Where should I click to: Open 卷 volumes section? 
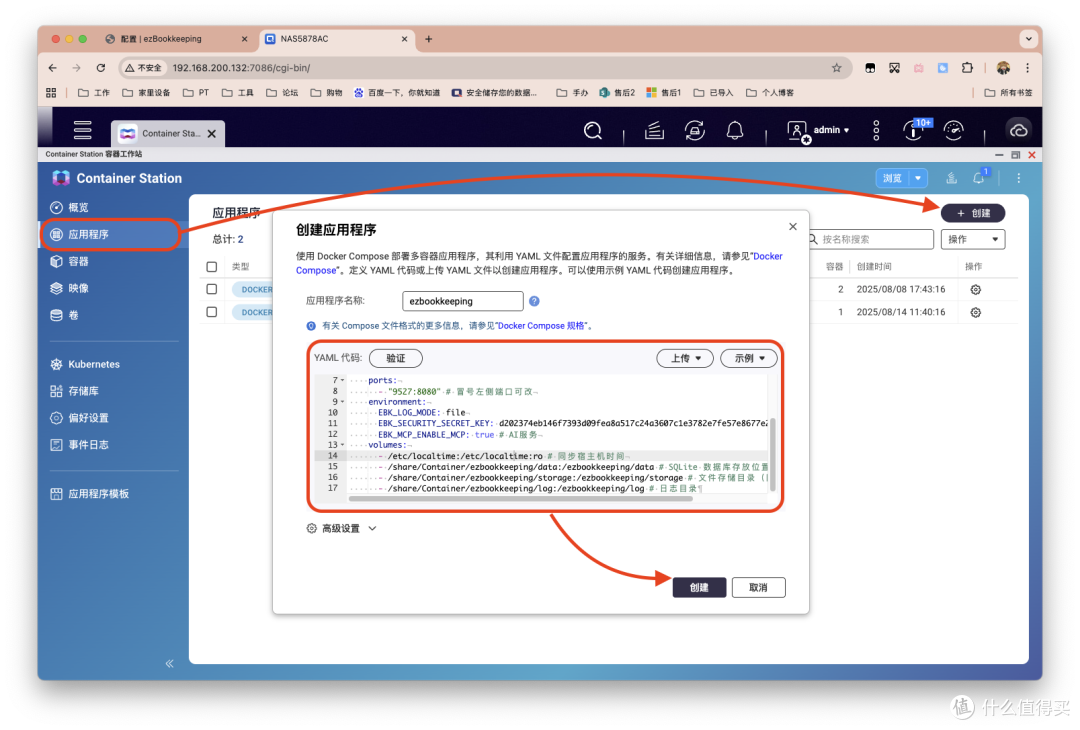click(x=65, y=315)
